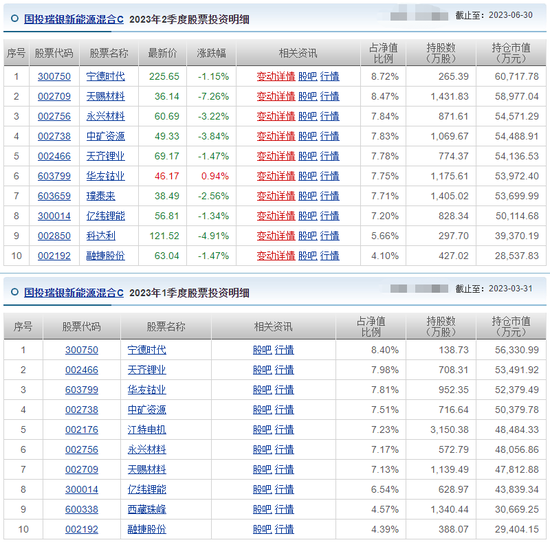Screen dimensions: 550x547
Task: Open stock code 002192 in Q2 table
Action: coord(54,256)
